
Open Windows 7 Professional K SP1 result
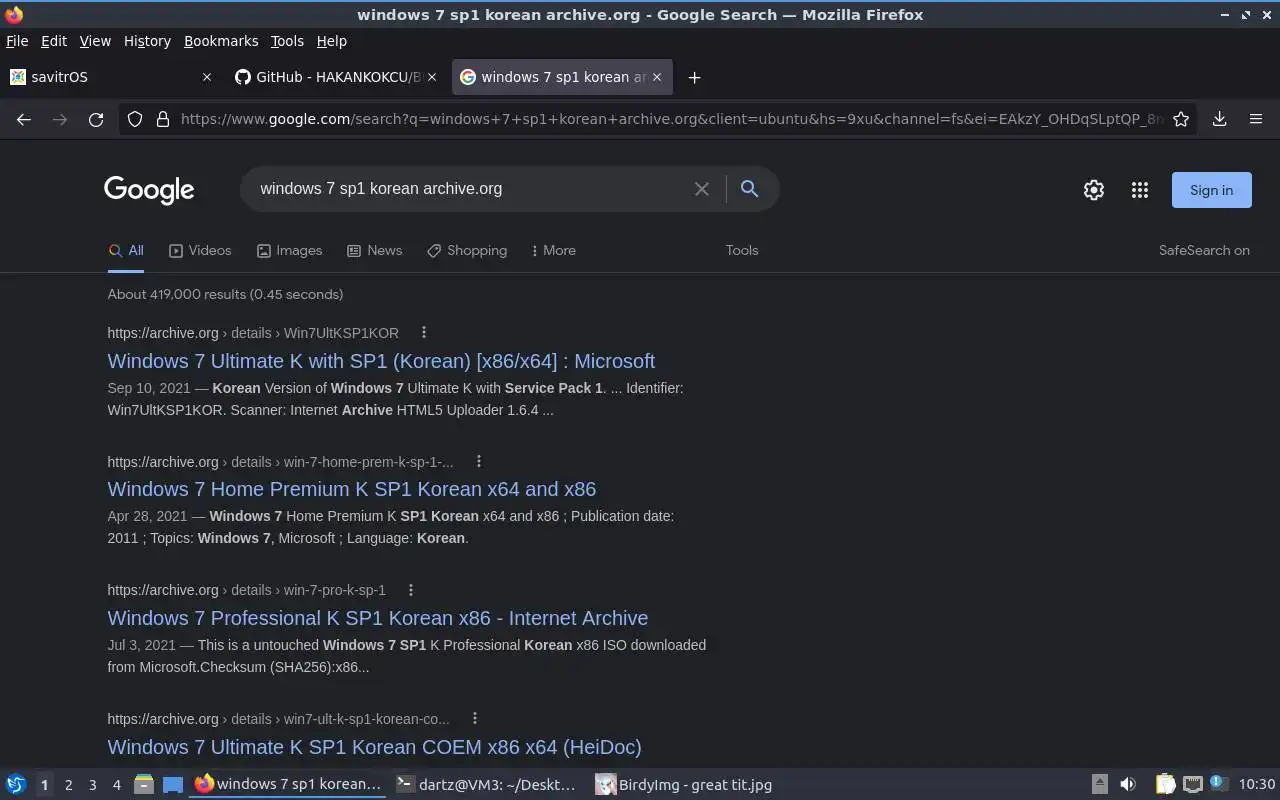377,618
